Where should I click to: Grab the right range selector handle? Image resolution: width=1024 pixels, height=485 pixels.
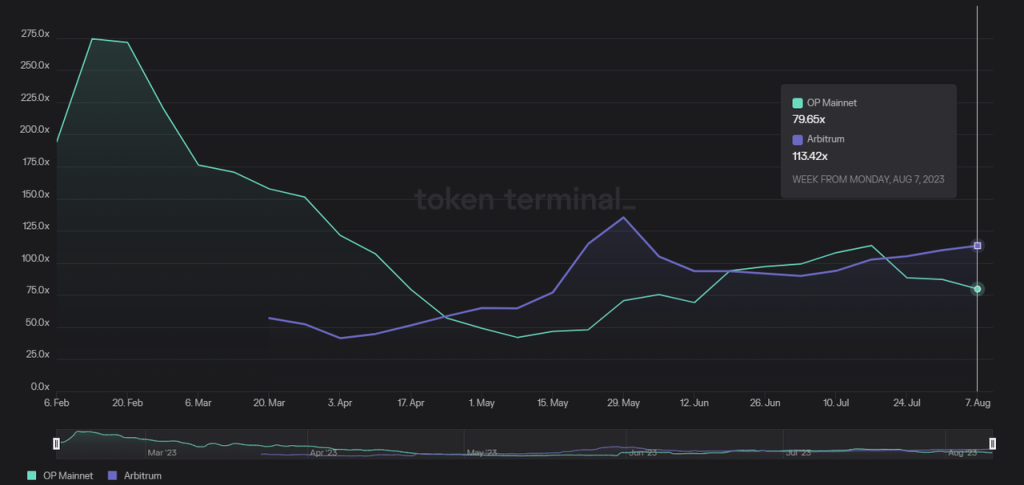993,444
